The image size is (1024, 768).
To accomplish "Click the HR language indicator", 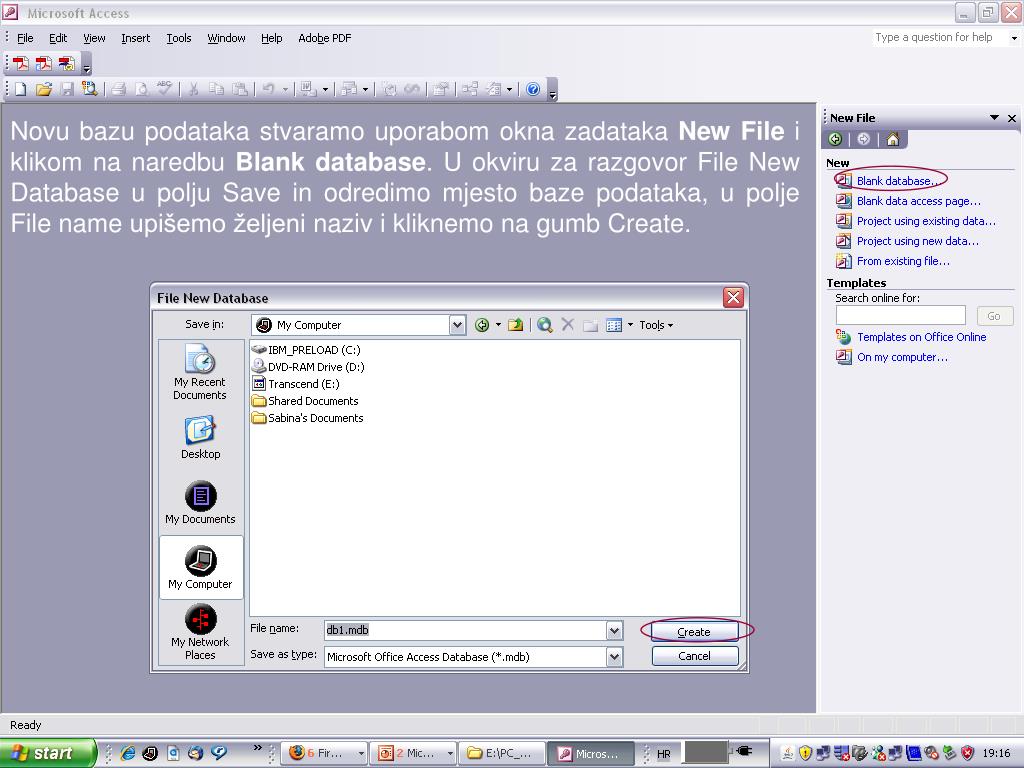I will (x=664, y=754).
